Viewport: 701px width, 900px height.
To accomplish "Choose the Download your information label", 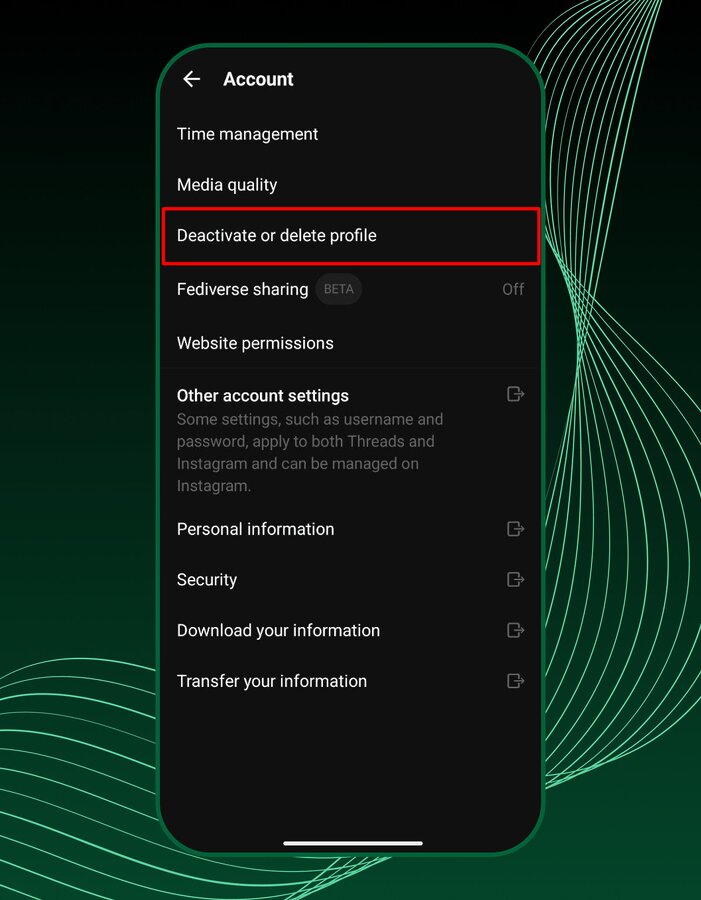I will tap(278, 630).
